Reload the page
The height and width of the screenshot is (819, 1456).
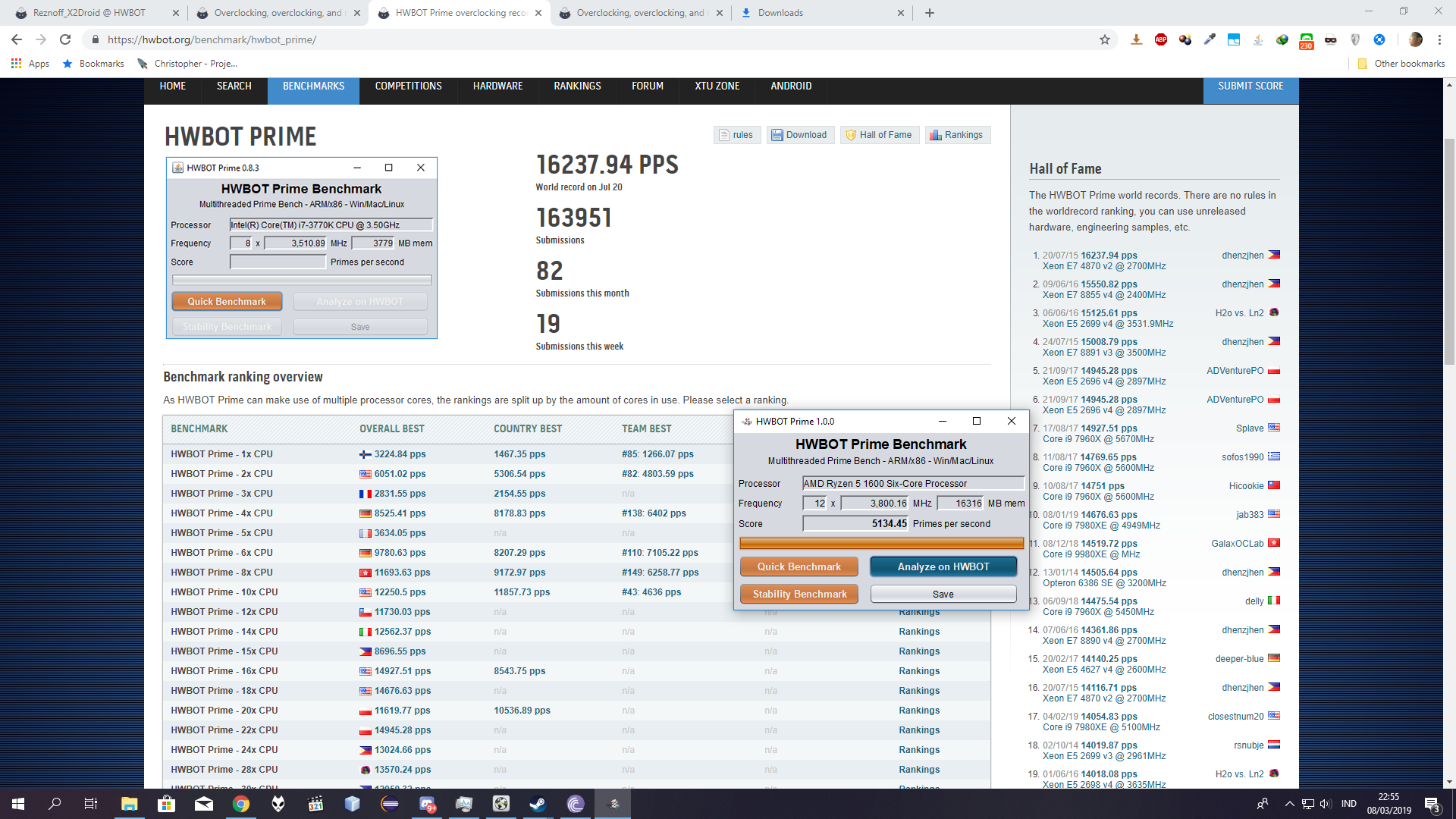(x=65, y=39)
